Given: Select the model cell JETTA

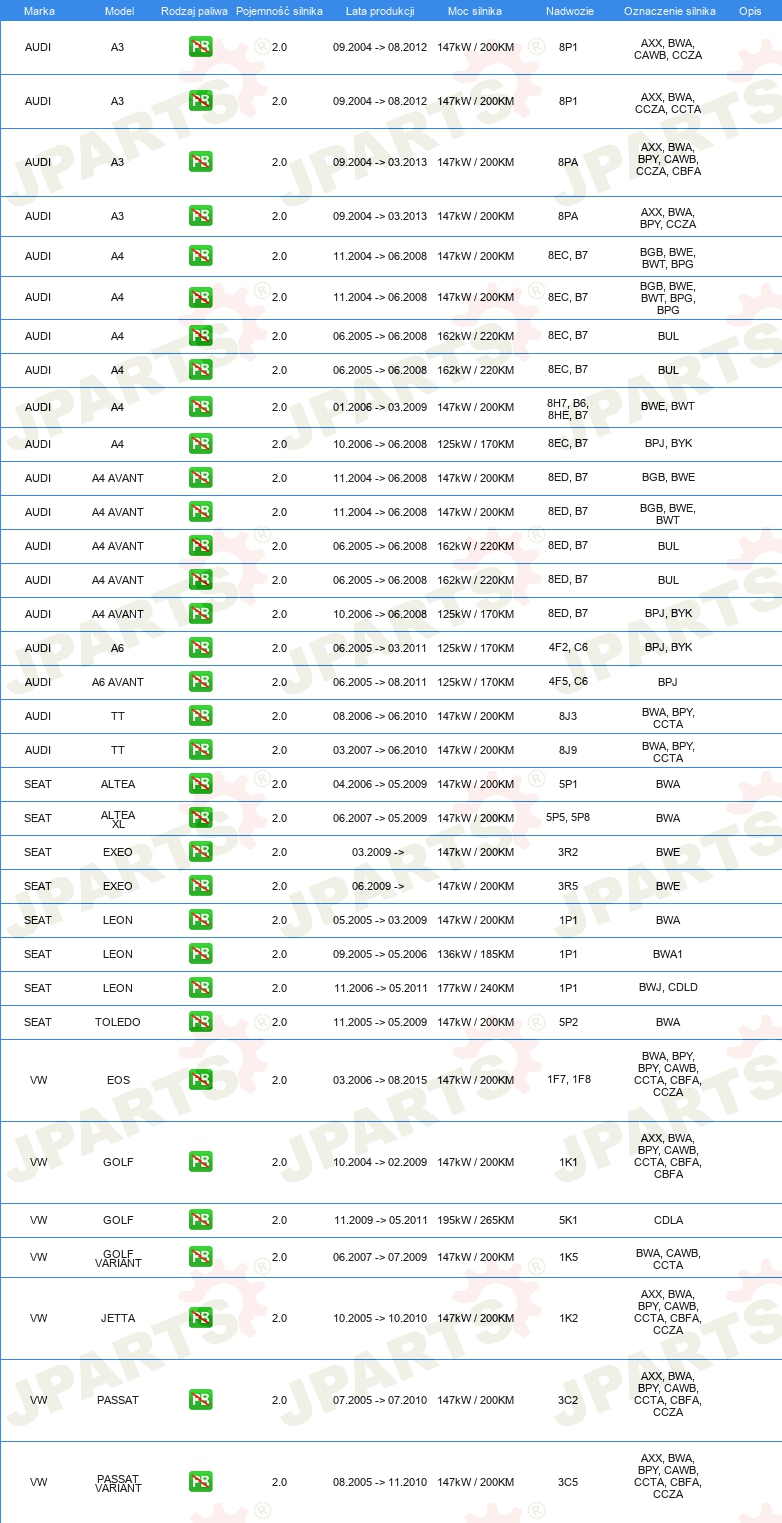Looking at the screenshot, I should [118, 1318].
